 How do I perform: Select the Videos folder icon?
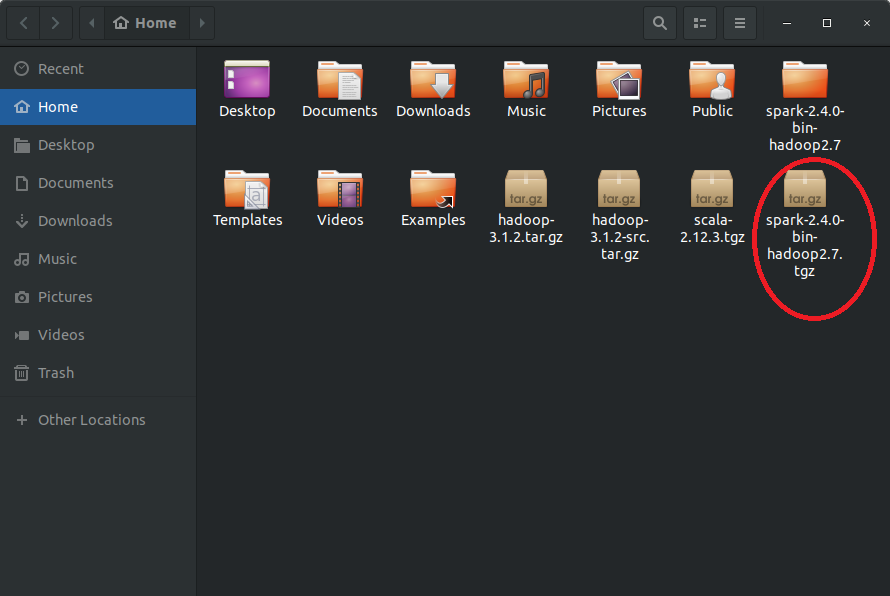(x=339, y=188)
